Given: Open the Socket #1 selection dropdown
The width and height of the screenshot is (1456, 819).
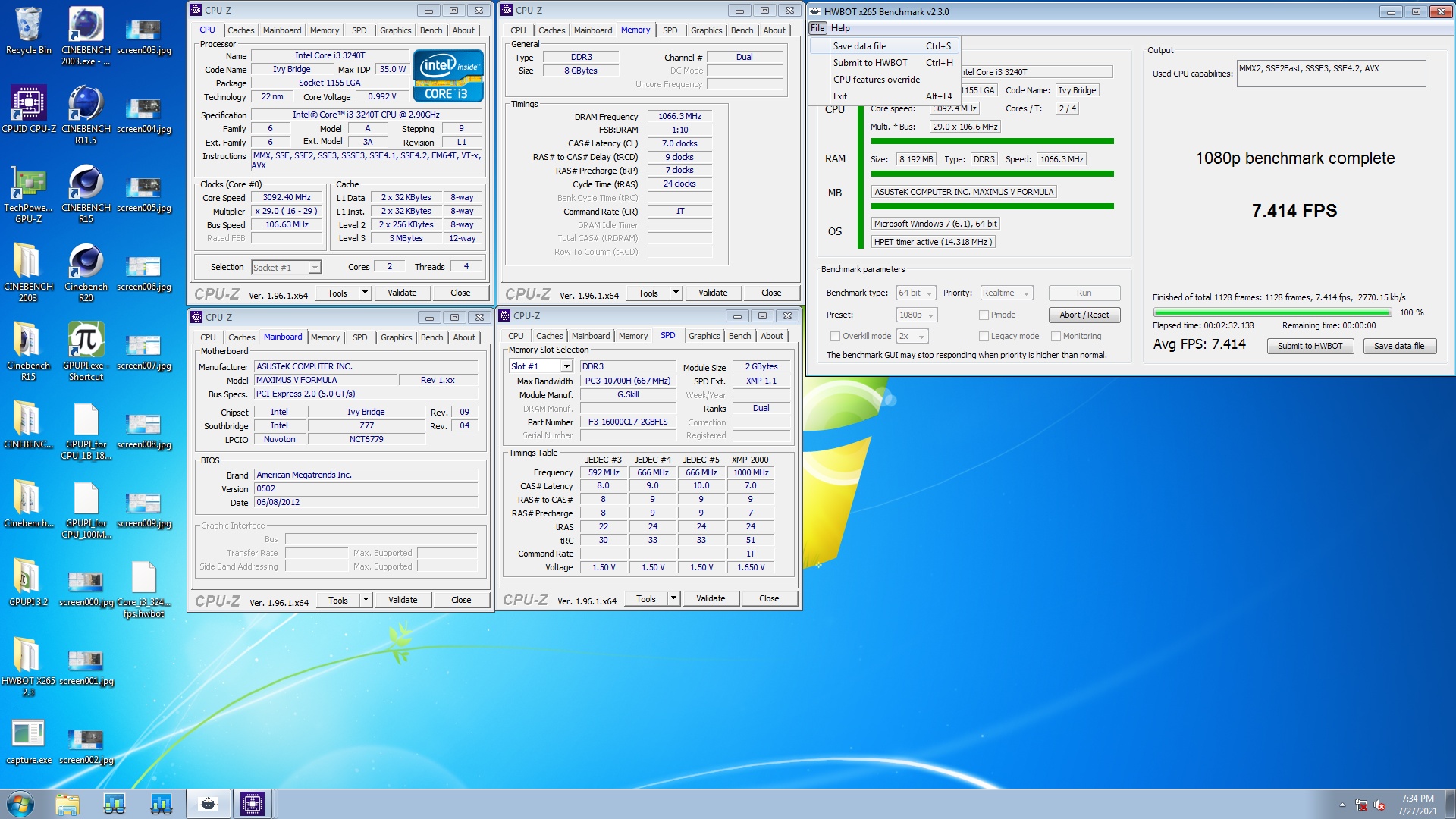Looking at the screenshot, I should pos(286,267).
